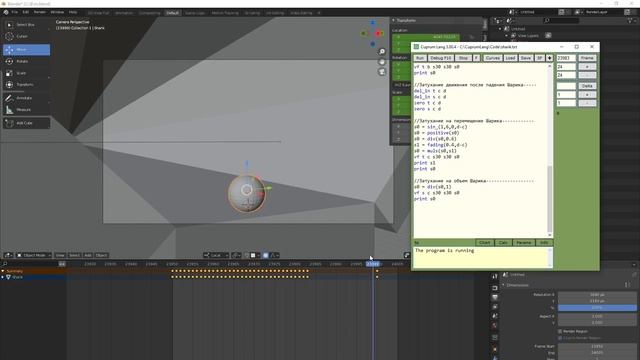Select the Measure tool
640x360 pixels.
26,110
